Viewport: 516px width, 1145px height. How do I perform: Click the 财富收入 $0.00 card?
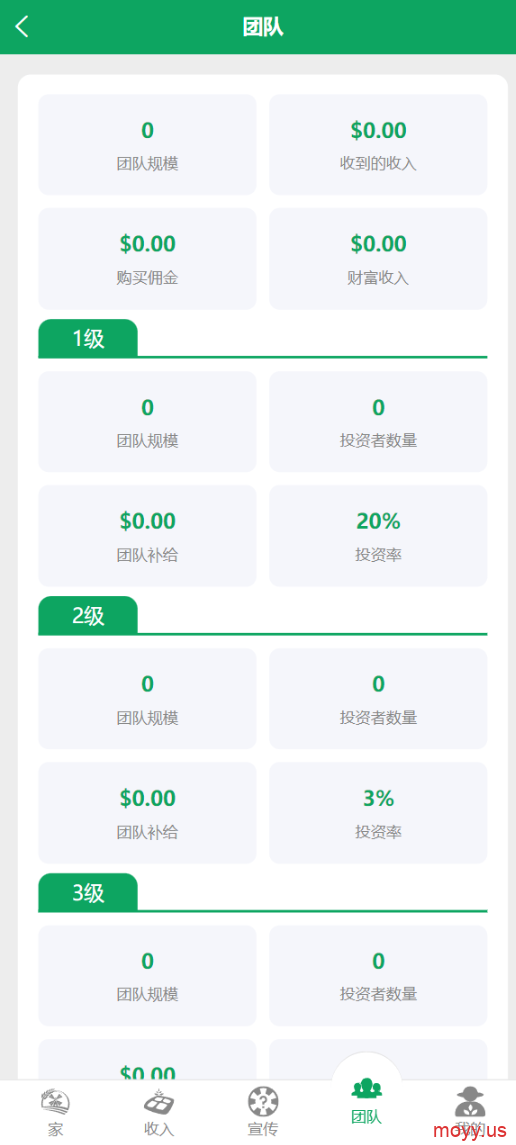pos(378,259)
